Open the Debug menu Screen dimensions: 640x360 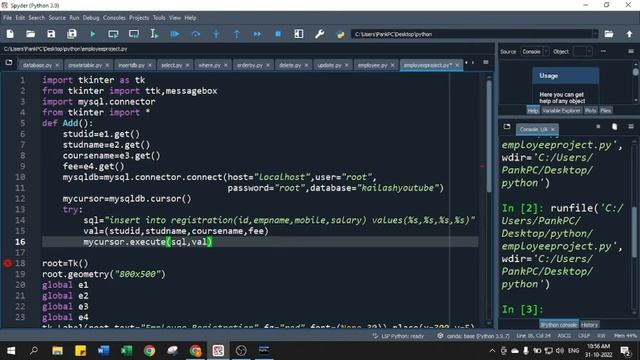tap(91, 18)
